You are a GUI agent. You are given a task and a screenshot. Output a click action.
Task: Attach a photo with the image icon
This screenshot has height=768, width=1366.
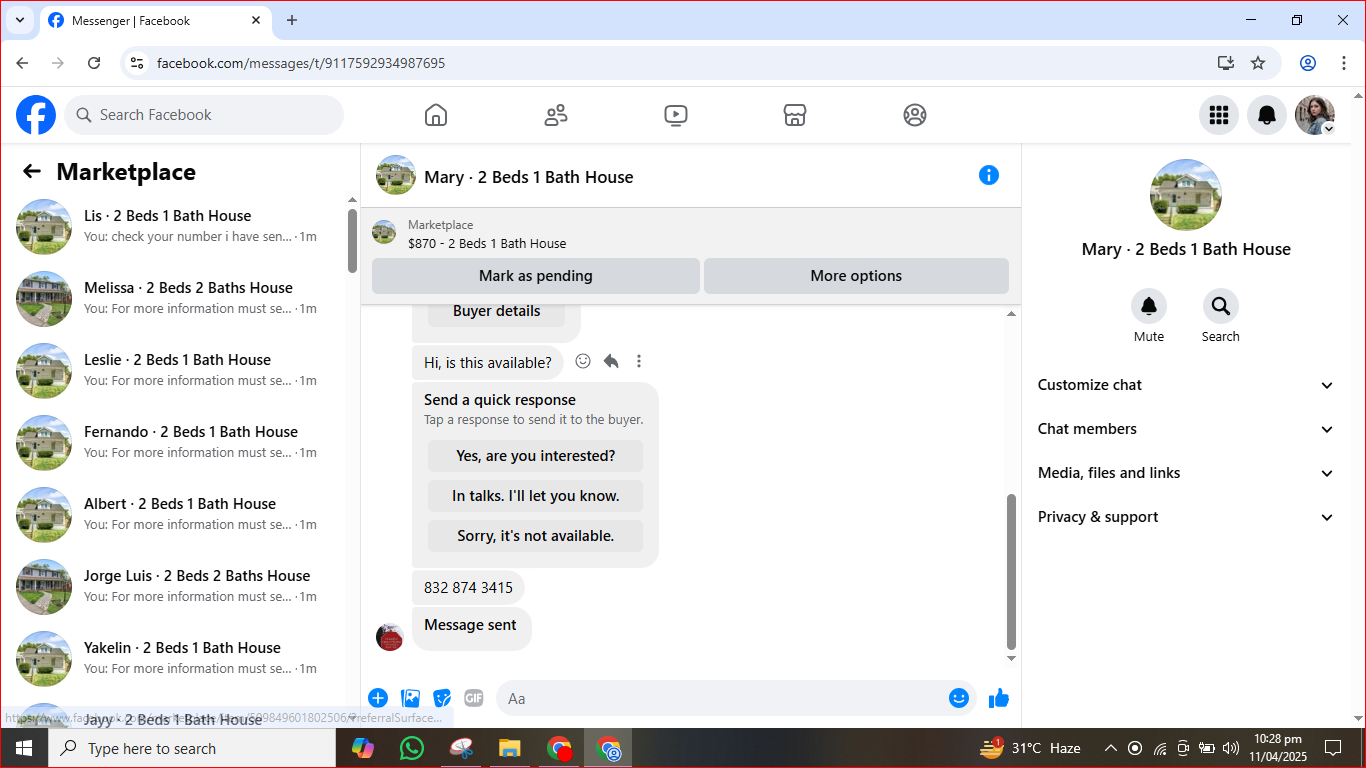coord(410,698)
